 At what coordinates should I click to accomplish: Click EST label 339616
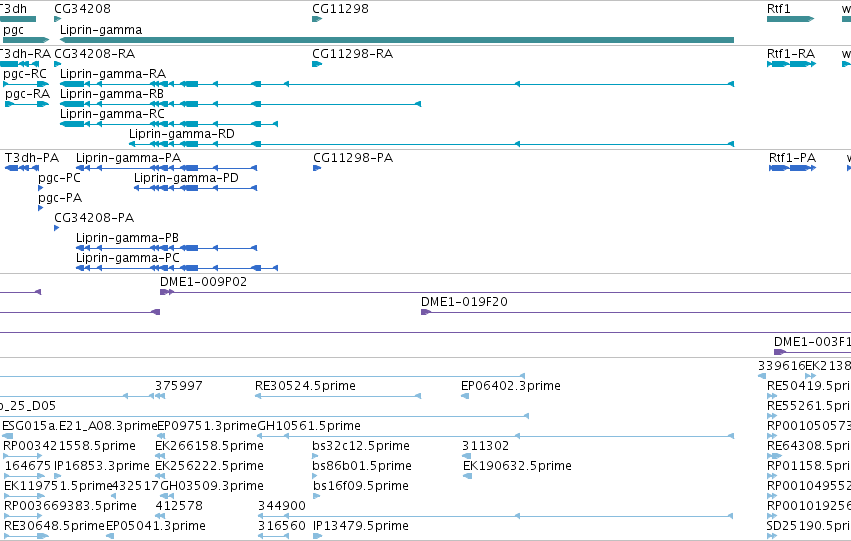[781, 366]
